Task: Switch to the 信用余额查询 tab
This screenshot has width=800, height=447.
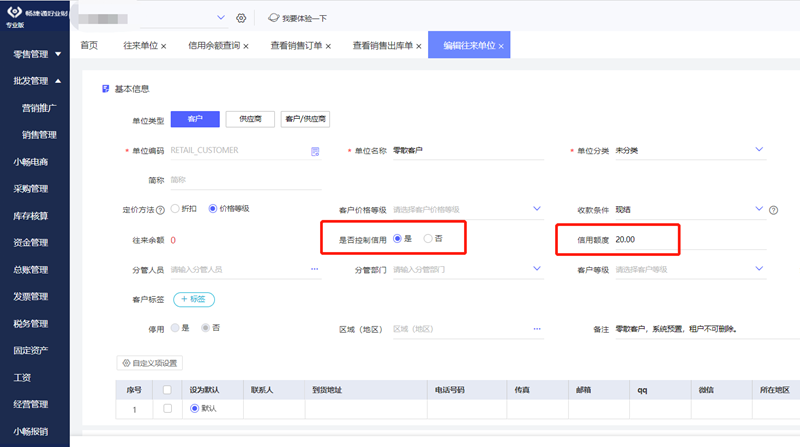Action: (214, 45)
